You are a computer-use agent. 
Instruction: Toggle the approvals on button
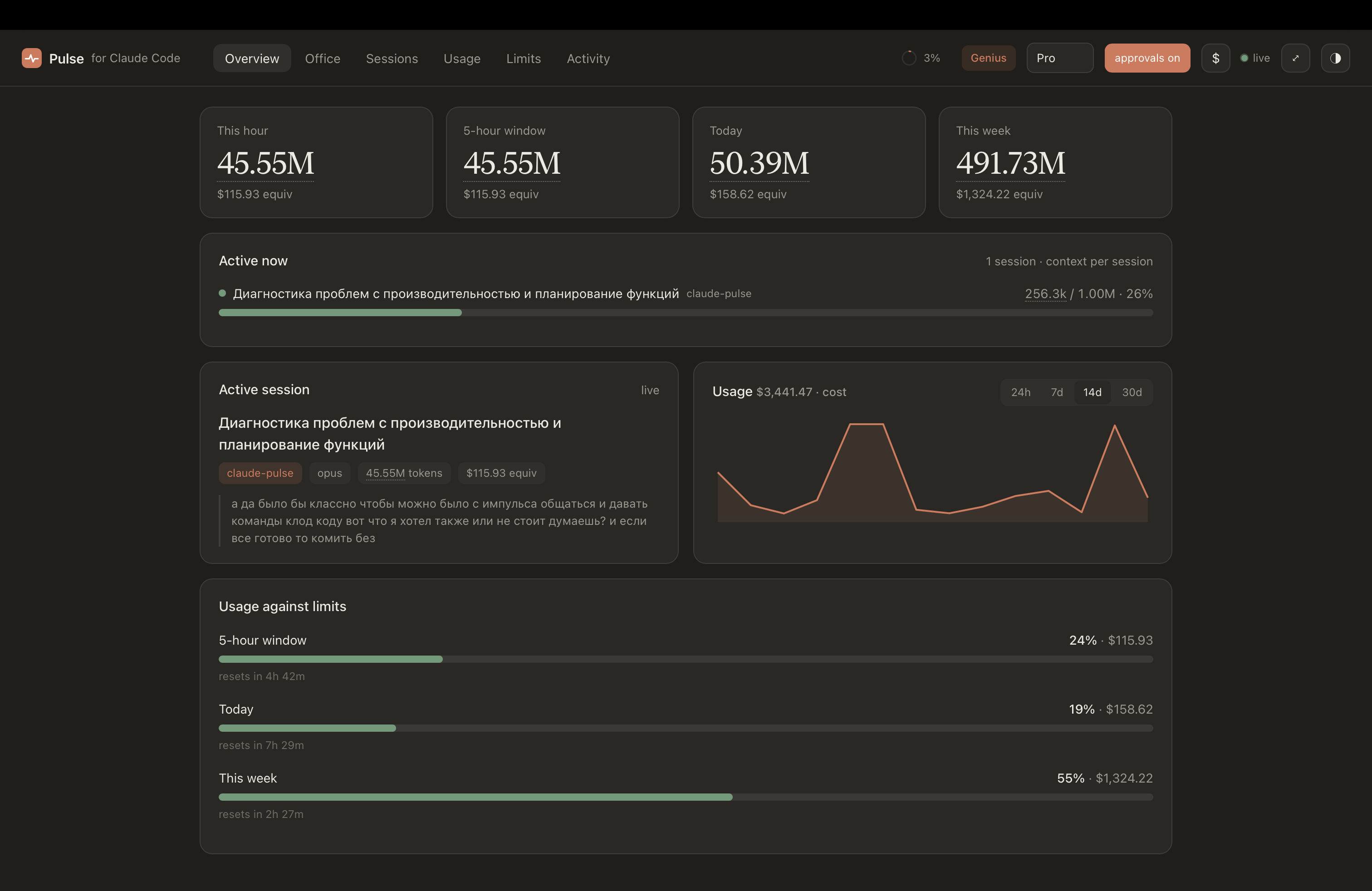[x=1147, y=58]
